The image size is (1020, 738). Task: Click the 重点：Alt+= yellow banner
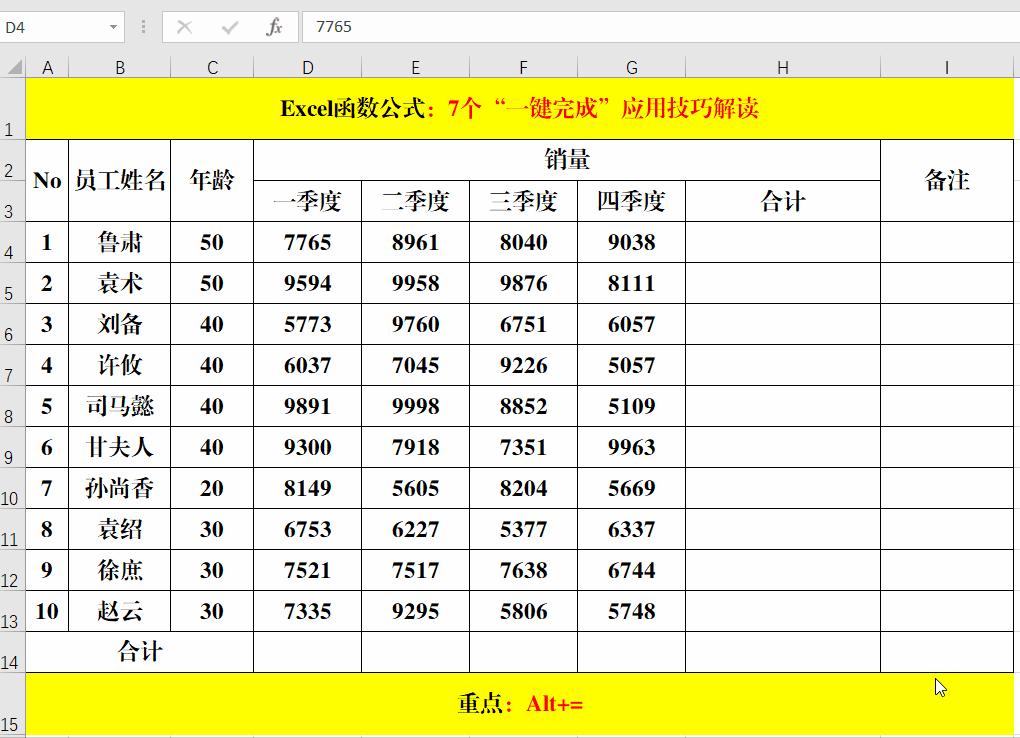pyautogui.click(x=525, y=704)
